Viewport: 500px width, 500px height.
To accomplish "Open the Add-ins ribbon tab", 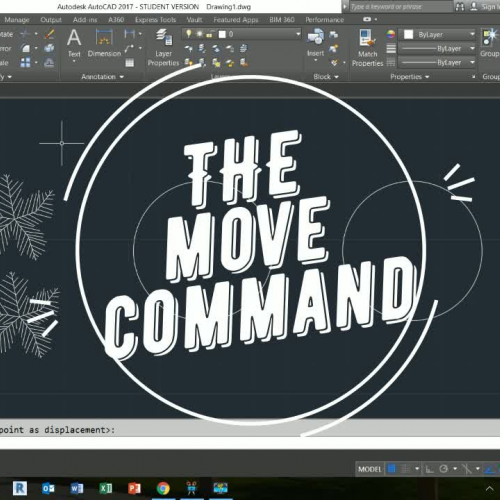I will [85, 20].
